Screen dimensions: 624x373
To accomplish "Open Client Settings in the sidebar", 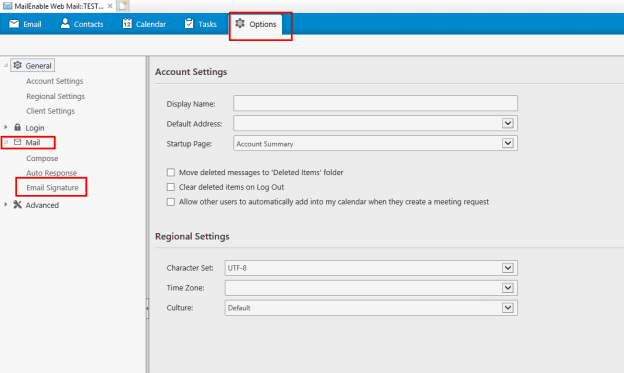I will (x=50, y=111).
